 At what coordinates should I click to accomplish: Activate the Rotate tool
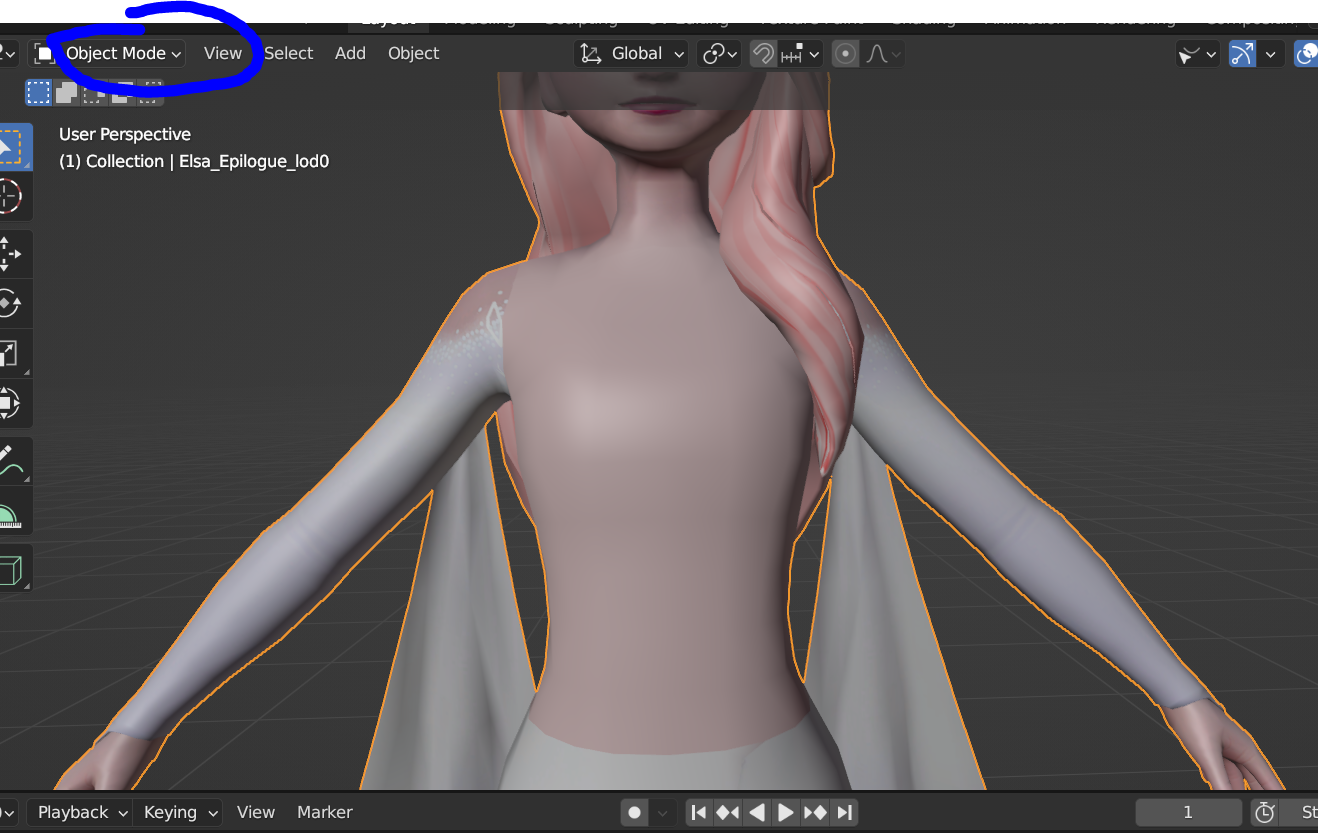point(9,303)
